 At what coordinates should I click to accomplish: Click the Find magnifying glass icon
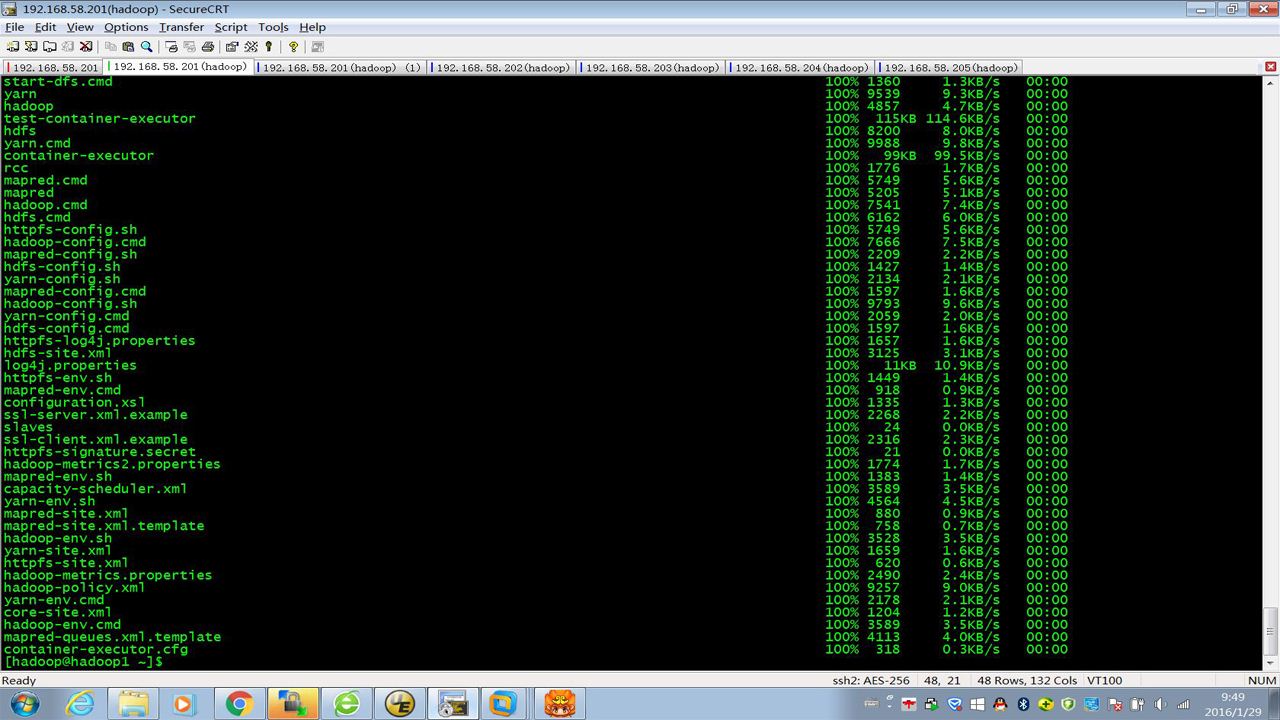[146, 46]
